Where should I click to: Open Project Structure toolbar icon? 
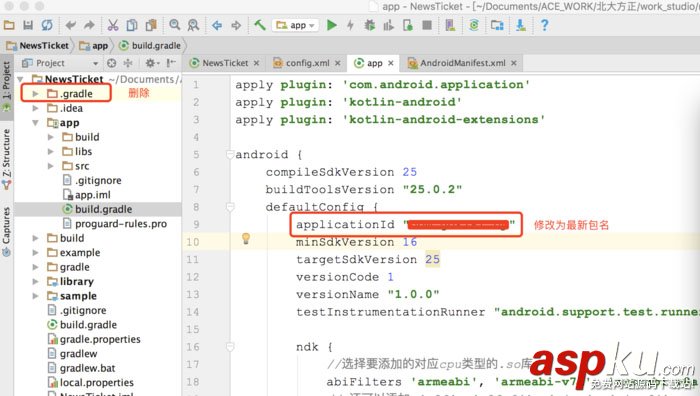click(x=497, y=25)
